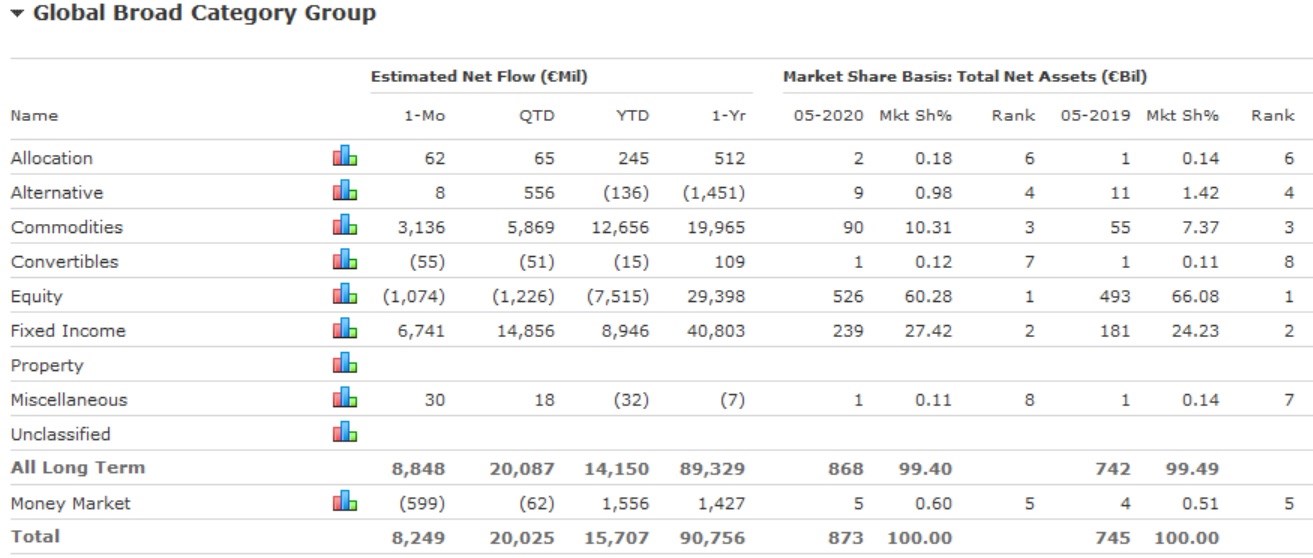Show the Fixed Income chart icon
The width and height of the screenshot is (1313, 558).
click(x=344, y=329)
